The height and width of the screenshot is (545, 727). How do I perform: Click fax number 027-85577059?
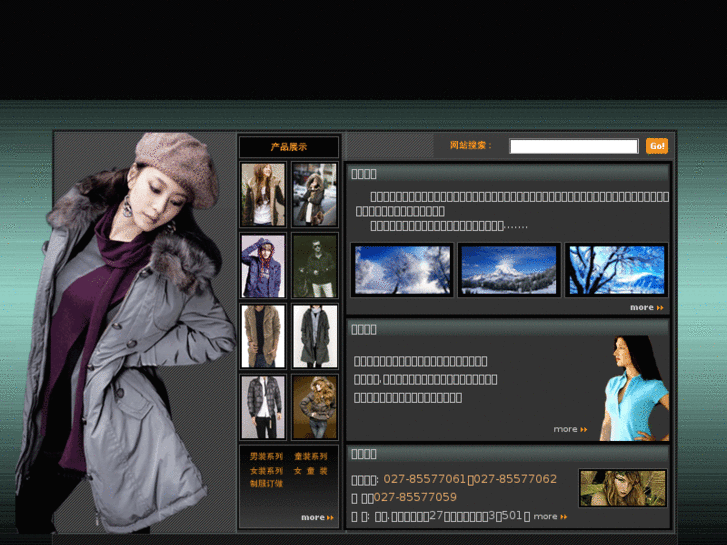[x=415, y=497]
